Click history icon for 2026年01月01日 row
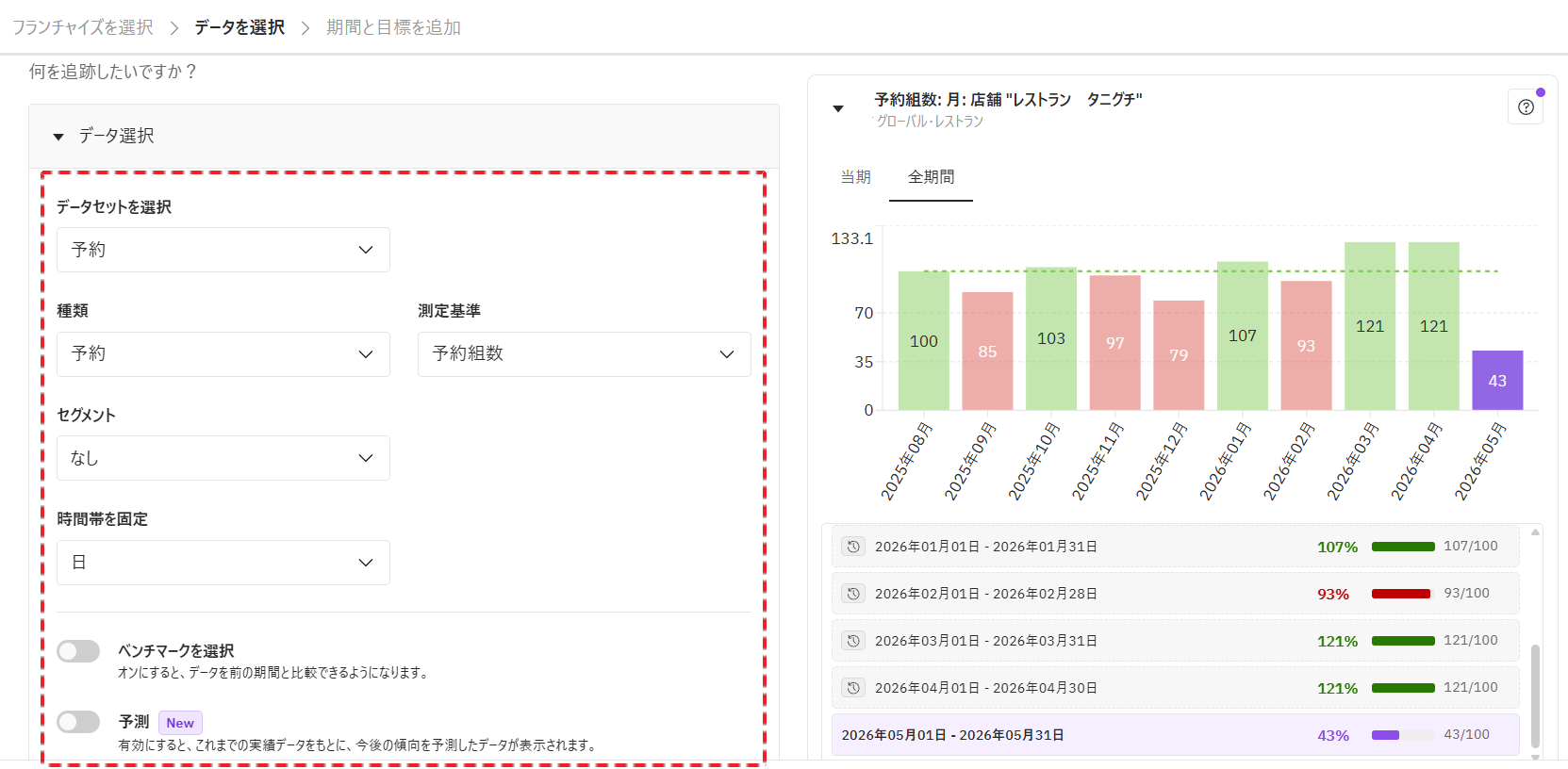This screenshot has width=1568, height=769. (853, 547)
